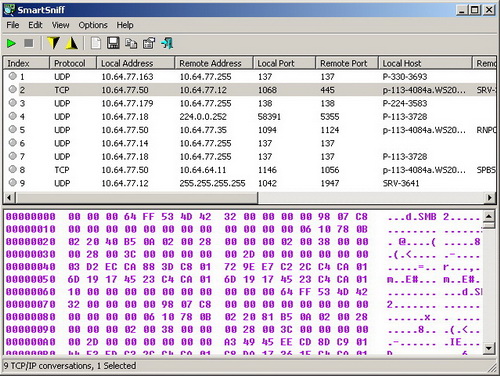This screenshot has width=500, height=376.
Task: Click right arrow of the horizontal scrollbar
Action: coord(489,198)
